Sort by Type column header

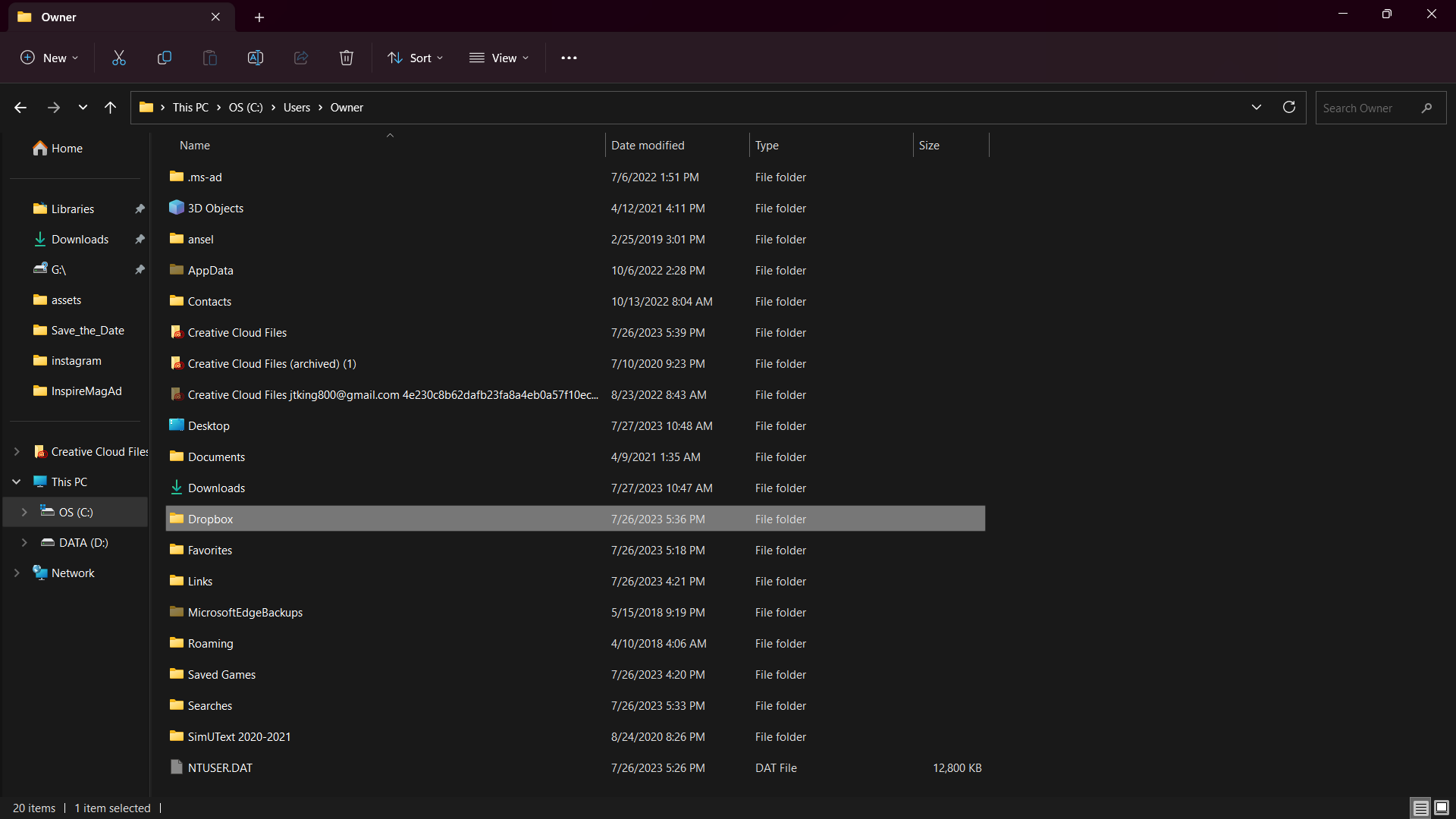[x=832, y=145]
